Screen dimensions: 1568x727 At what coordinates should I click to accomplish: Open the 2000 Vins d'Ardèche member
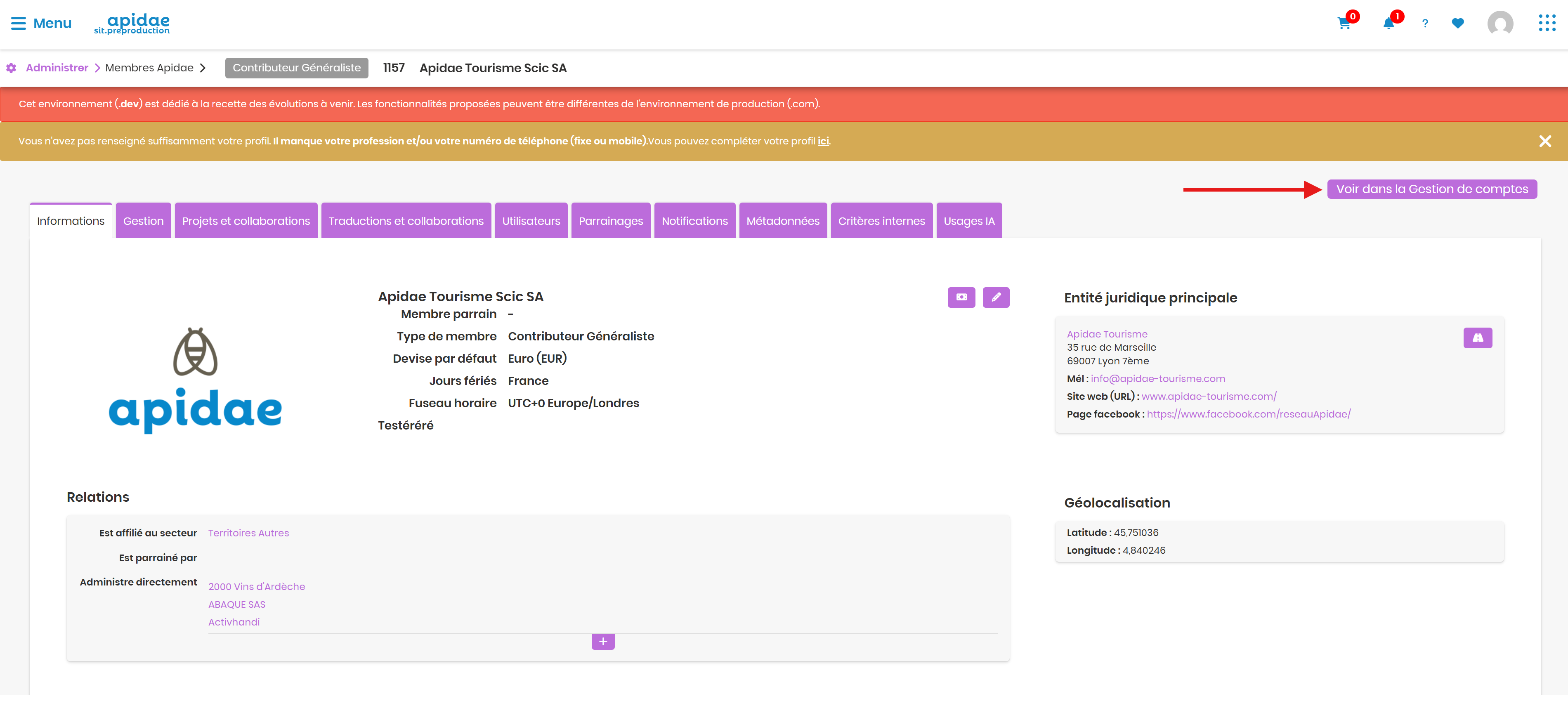pos(256,586)
